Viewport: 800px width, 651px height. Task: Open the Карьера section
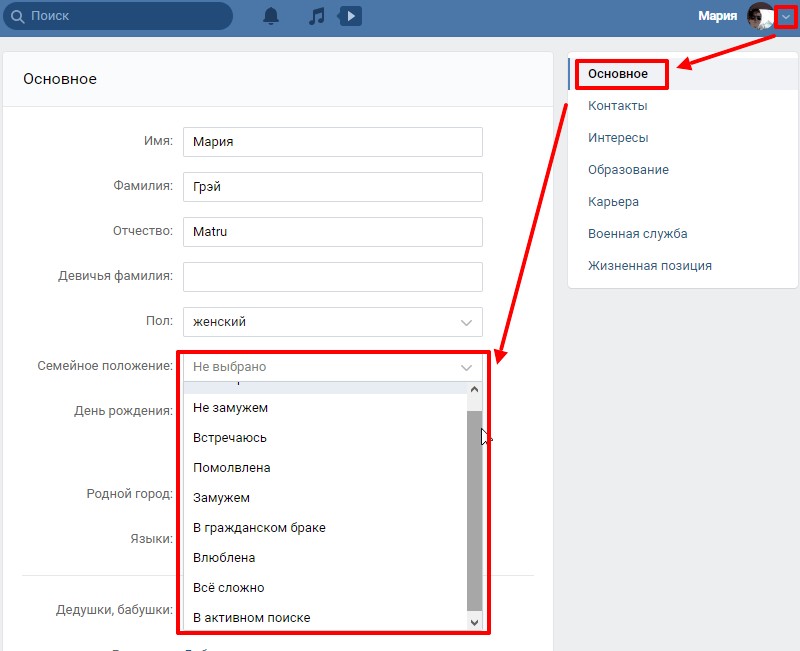613,202
